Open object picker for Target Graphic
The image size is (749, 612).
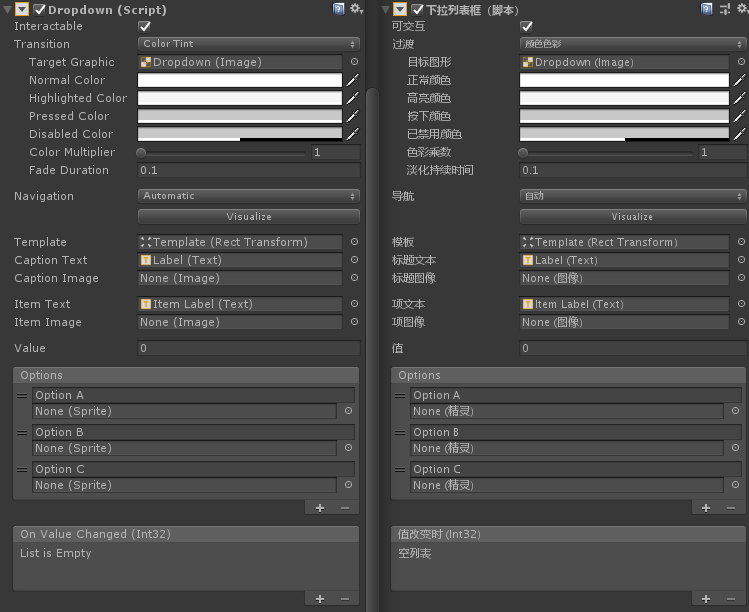(354, 62)
